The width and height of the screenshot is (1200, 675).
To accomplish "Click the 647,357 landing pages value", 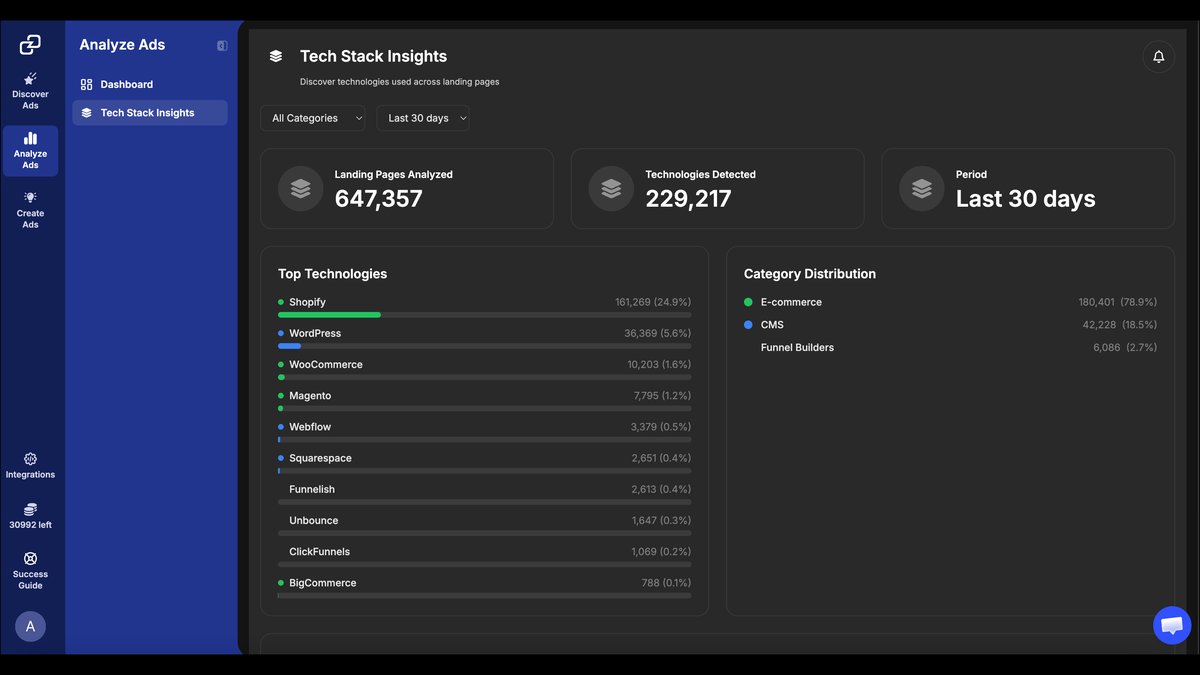I will coord(379,198).
